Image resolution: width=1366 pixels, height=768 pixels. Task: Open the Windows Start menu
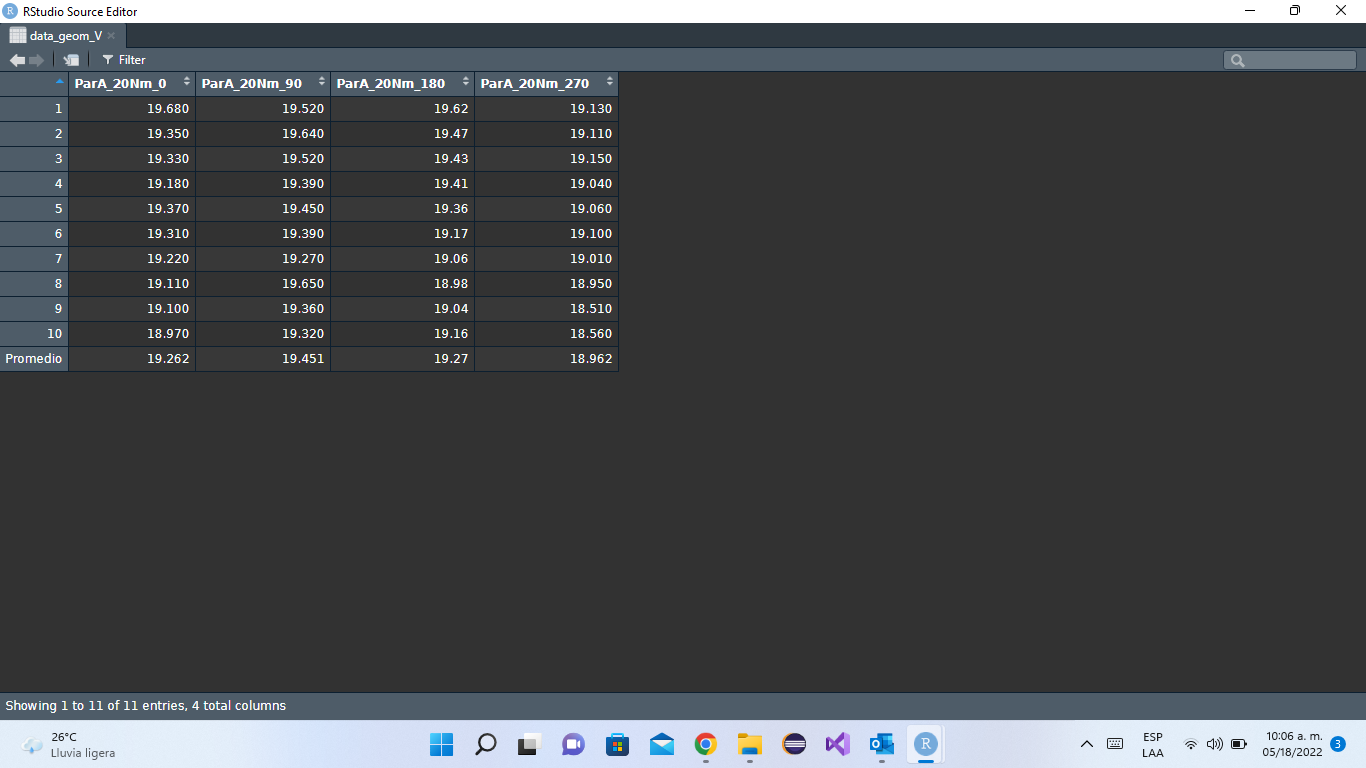441,744
